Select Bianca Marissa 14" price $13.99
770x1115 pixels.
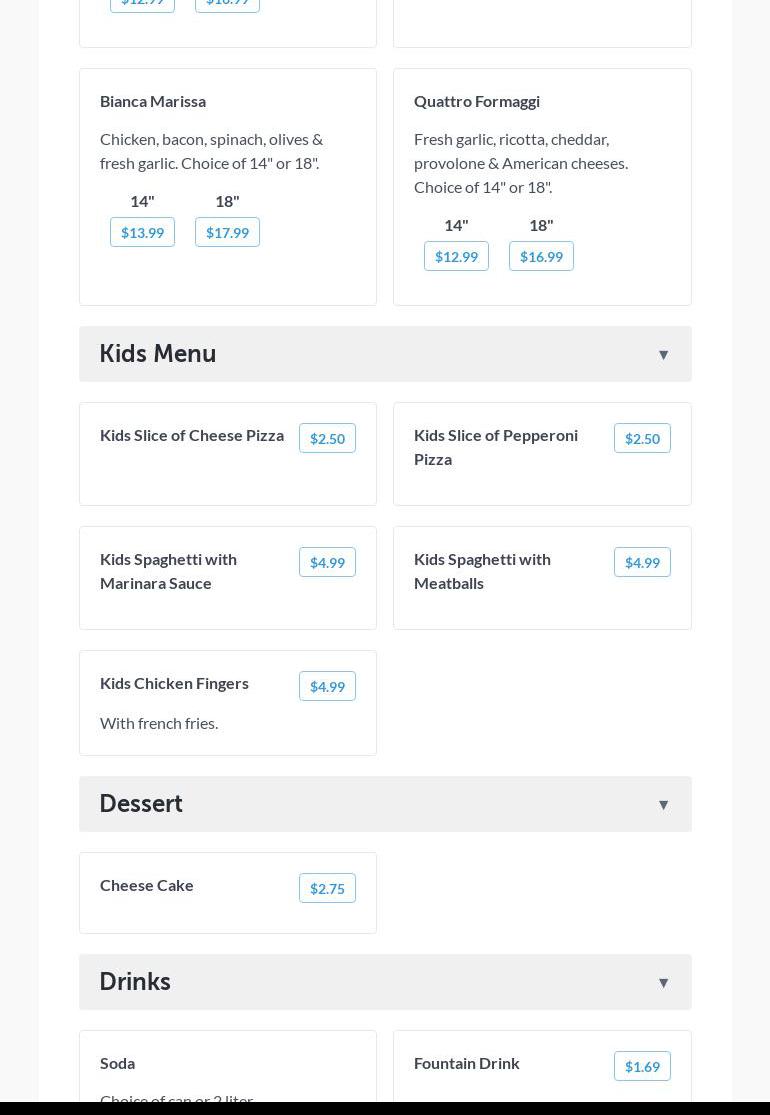point(142,232)
